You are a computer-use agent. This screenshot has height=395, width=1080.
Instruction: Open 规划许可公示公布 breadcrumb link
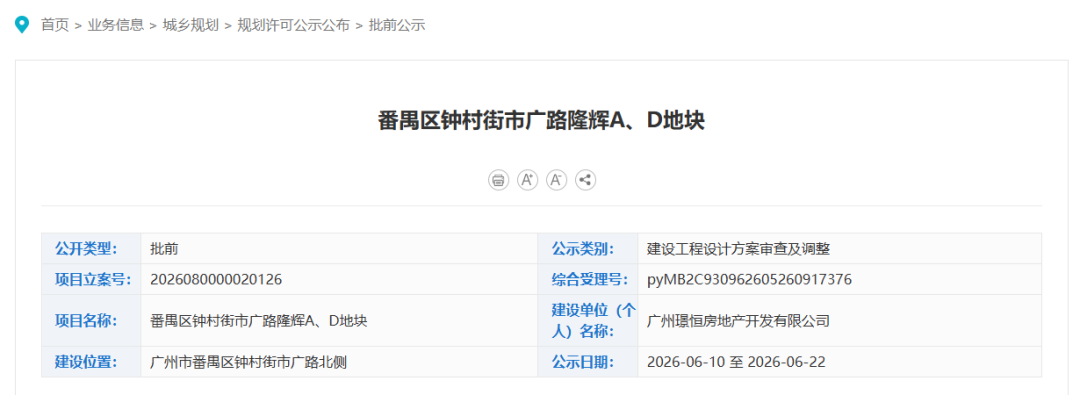point(293,26)
